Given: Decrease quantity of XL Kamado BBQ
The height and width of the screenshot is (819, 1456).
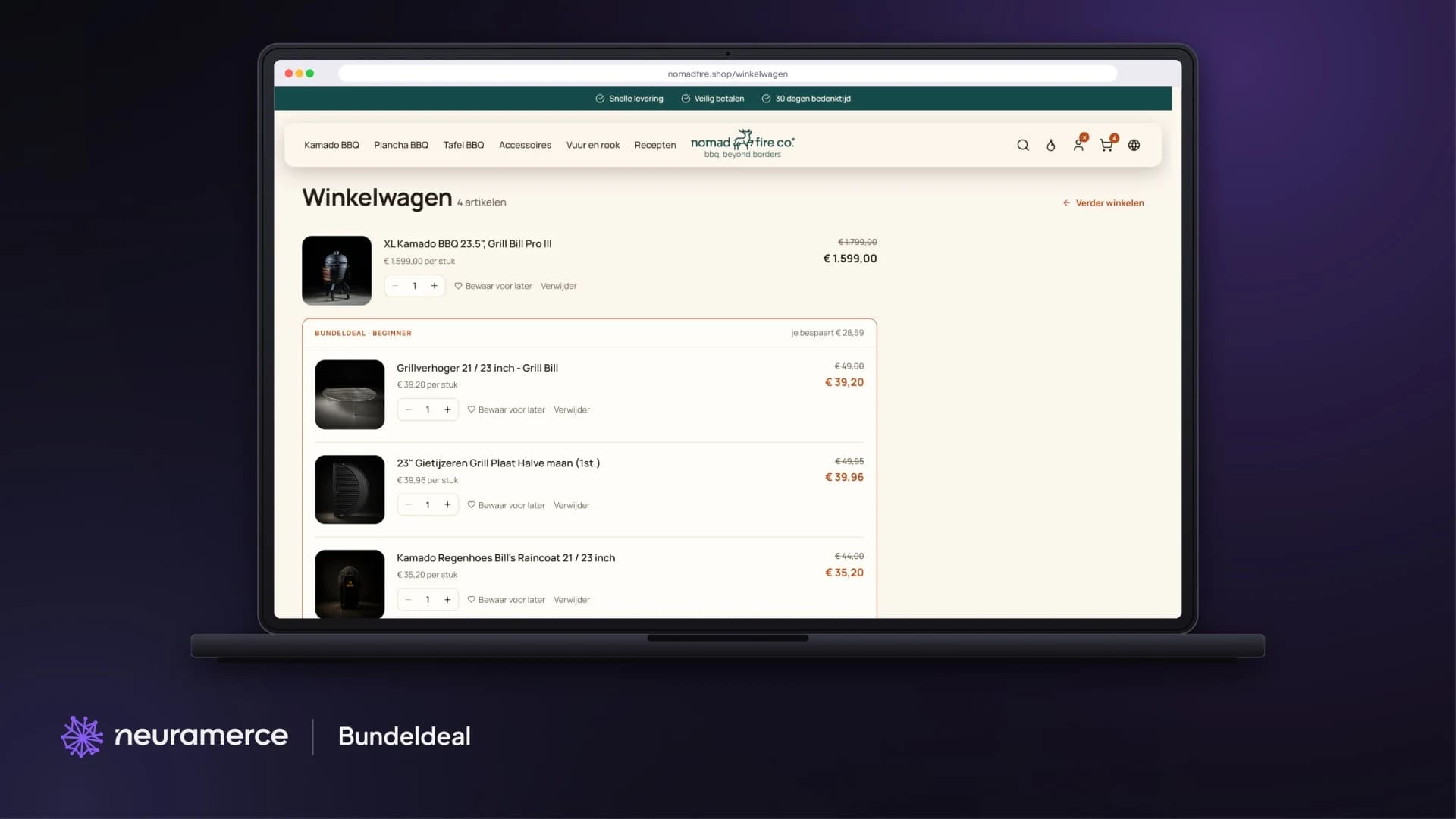Looking at the screenshot, I should point(395,286).
